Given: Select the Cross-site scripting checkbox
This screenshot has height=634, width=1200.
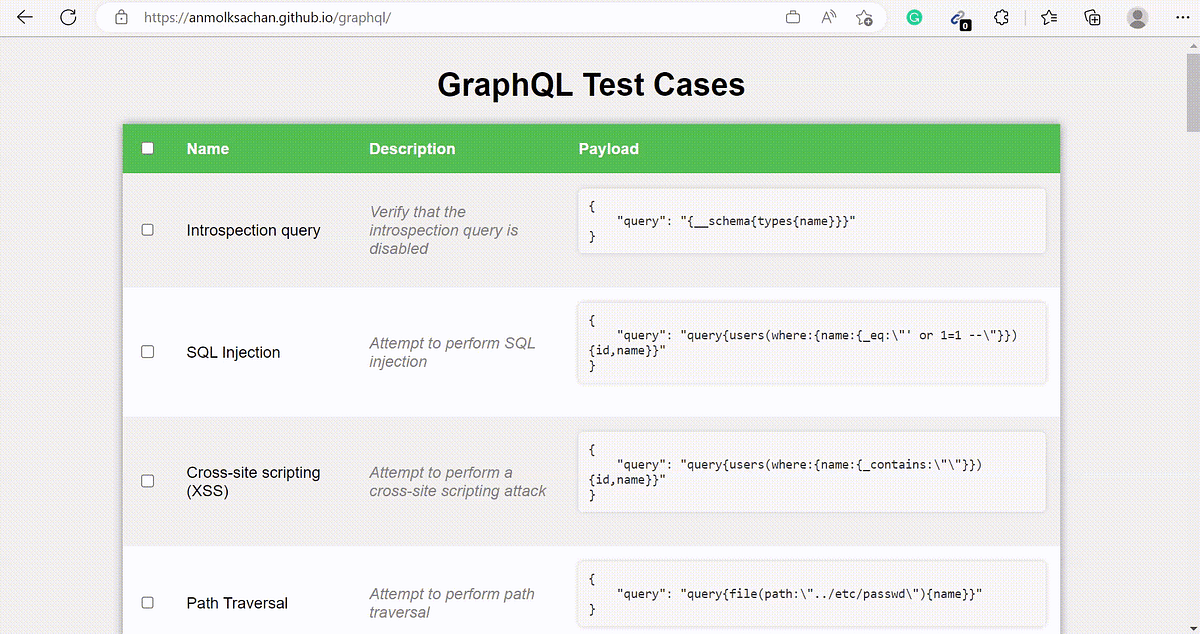Looking at the screenshot, I should click(x=147, y=480).
